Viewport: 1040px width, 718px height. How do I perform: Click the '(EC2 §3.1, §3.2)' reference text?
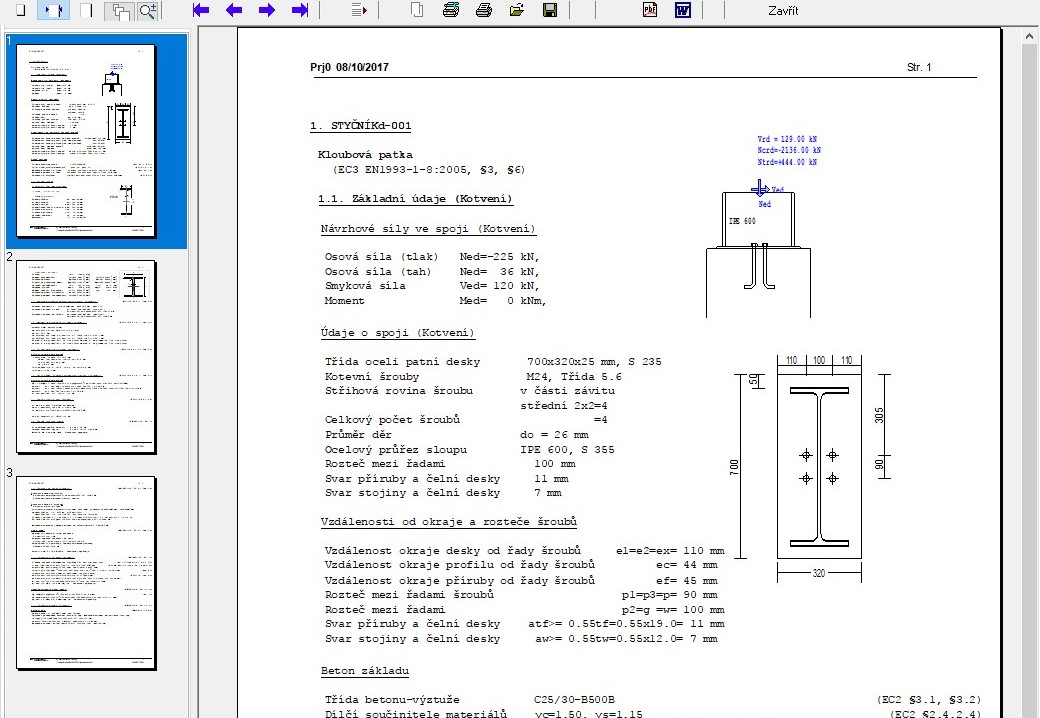tap(929, 699)
